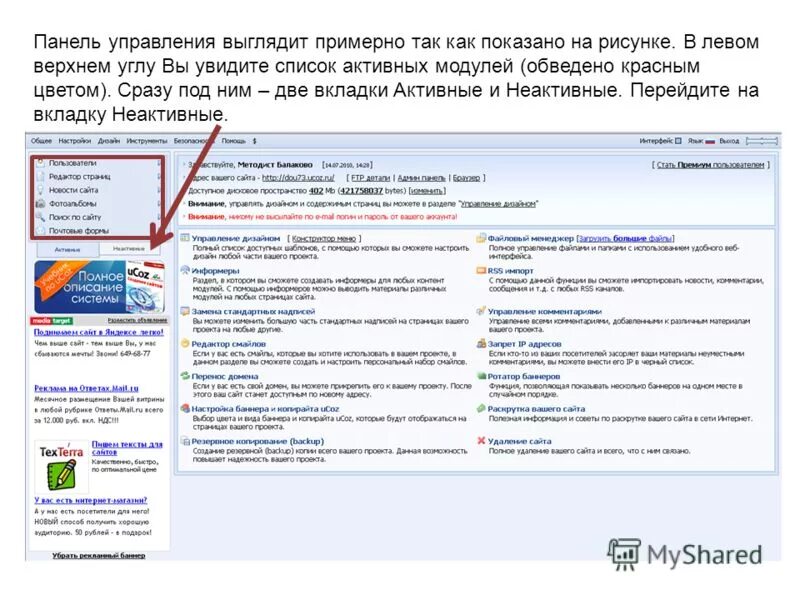This screenshot has width=800, height=600.
Task: Toggle the Интерфейс checkbox at top right
Action: [679, 140]
